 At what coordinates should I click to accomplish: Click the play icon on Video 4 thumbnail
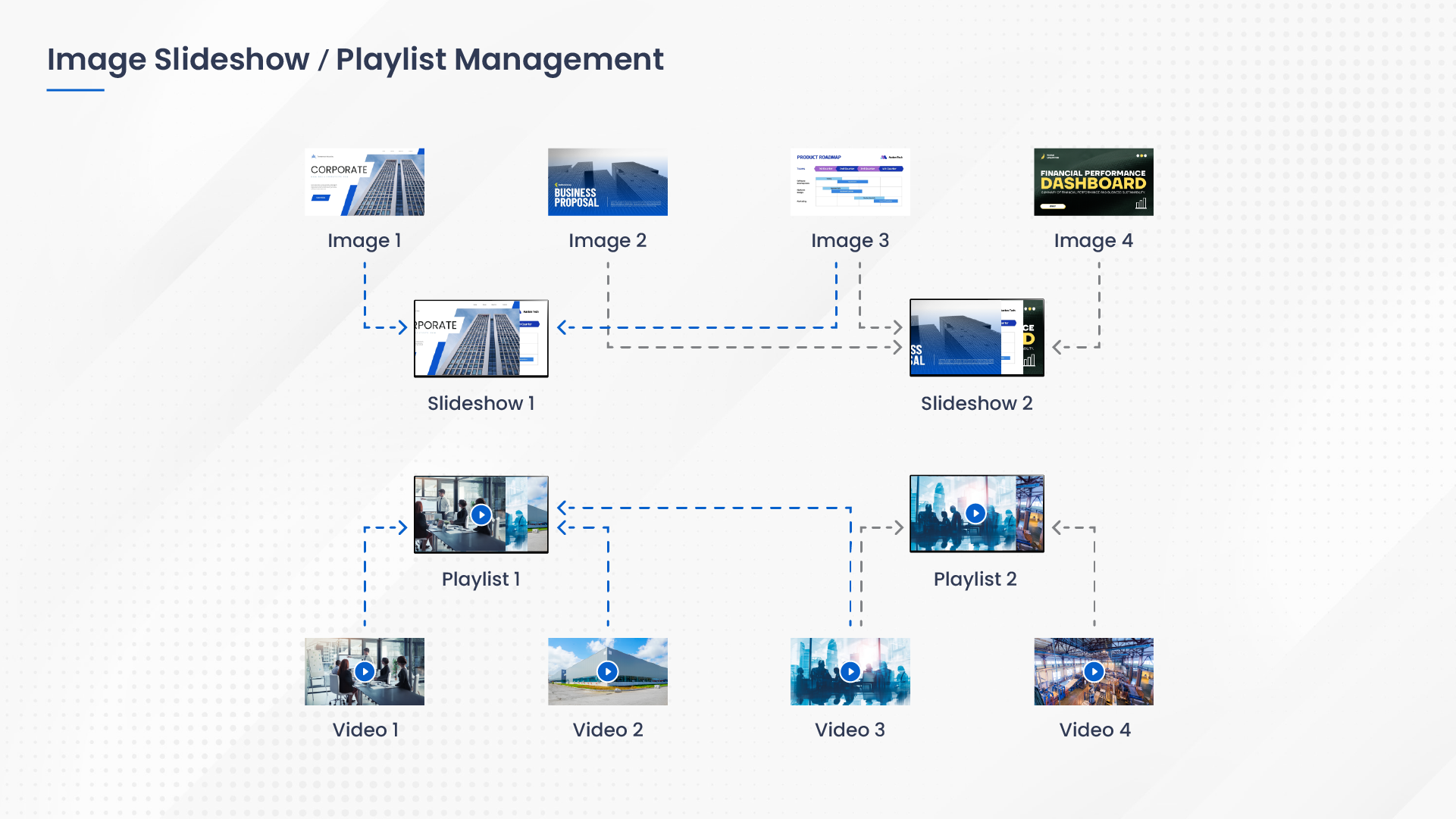point(1094,671)
